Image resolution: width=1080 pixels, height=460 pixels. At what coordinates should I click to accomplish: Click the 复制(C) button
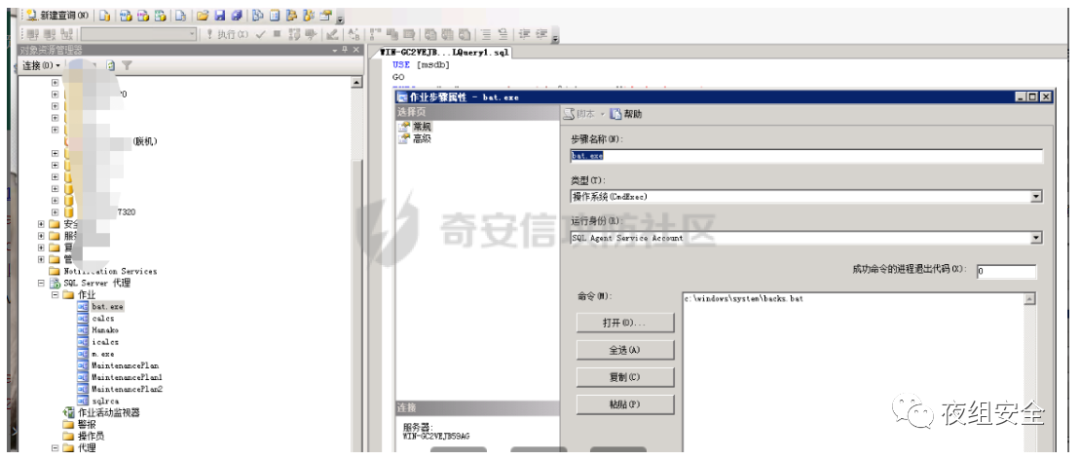[x=625, y=377]
